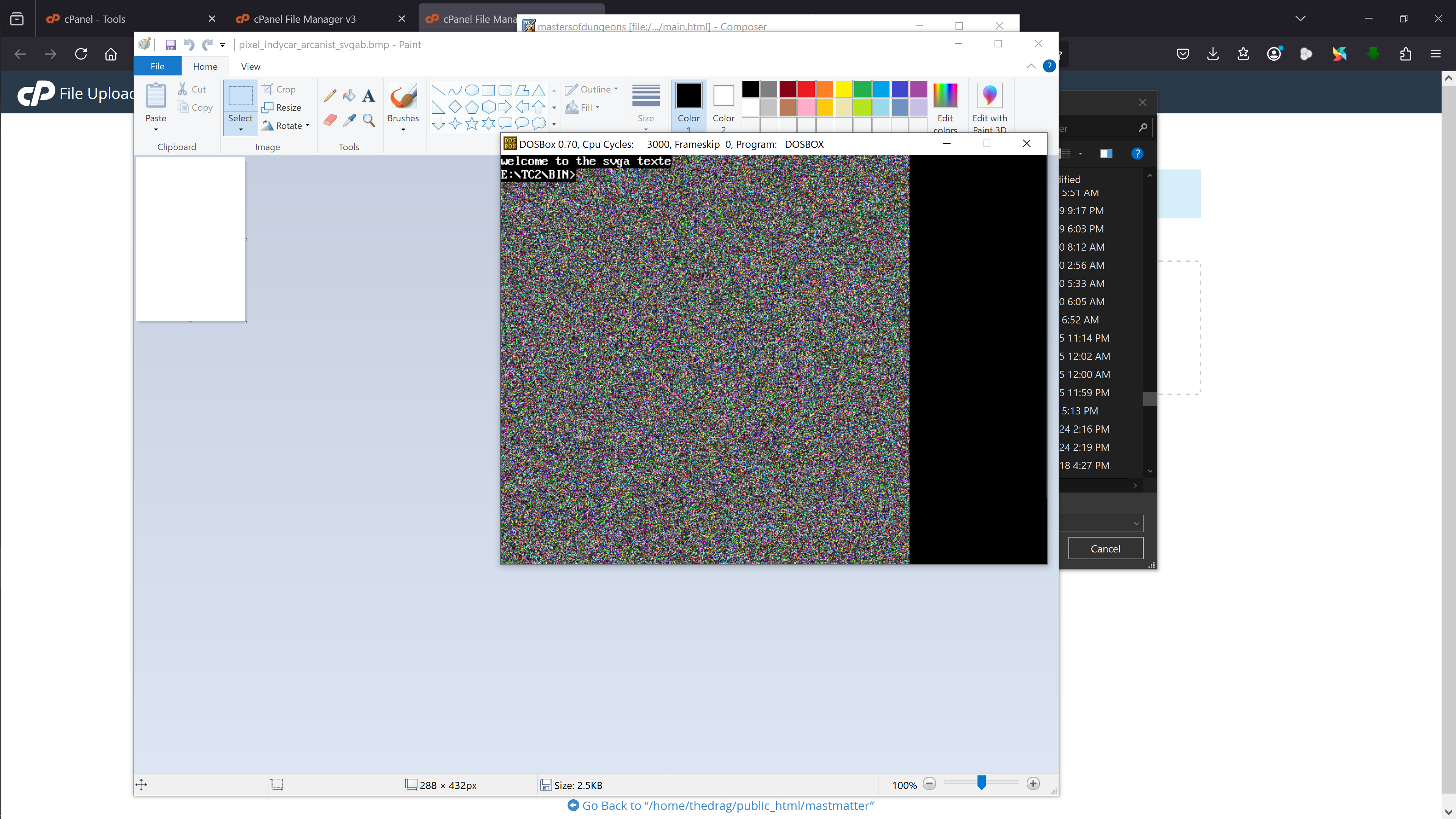Open the file type combo box in dialog
The height and width of the screenshot is (819, 1456).
(1101, 523)
